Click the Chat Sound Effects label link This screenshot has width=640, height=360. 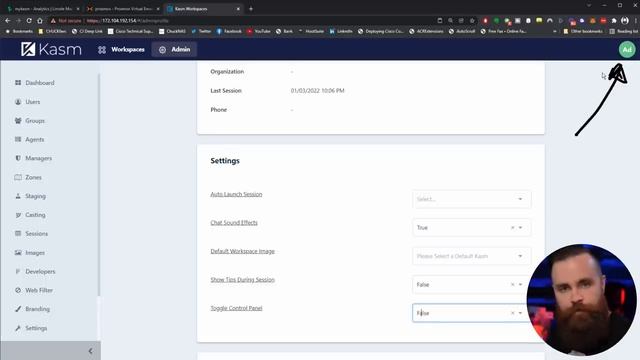pos(234,222)
